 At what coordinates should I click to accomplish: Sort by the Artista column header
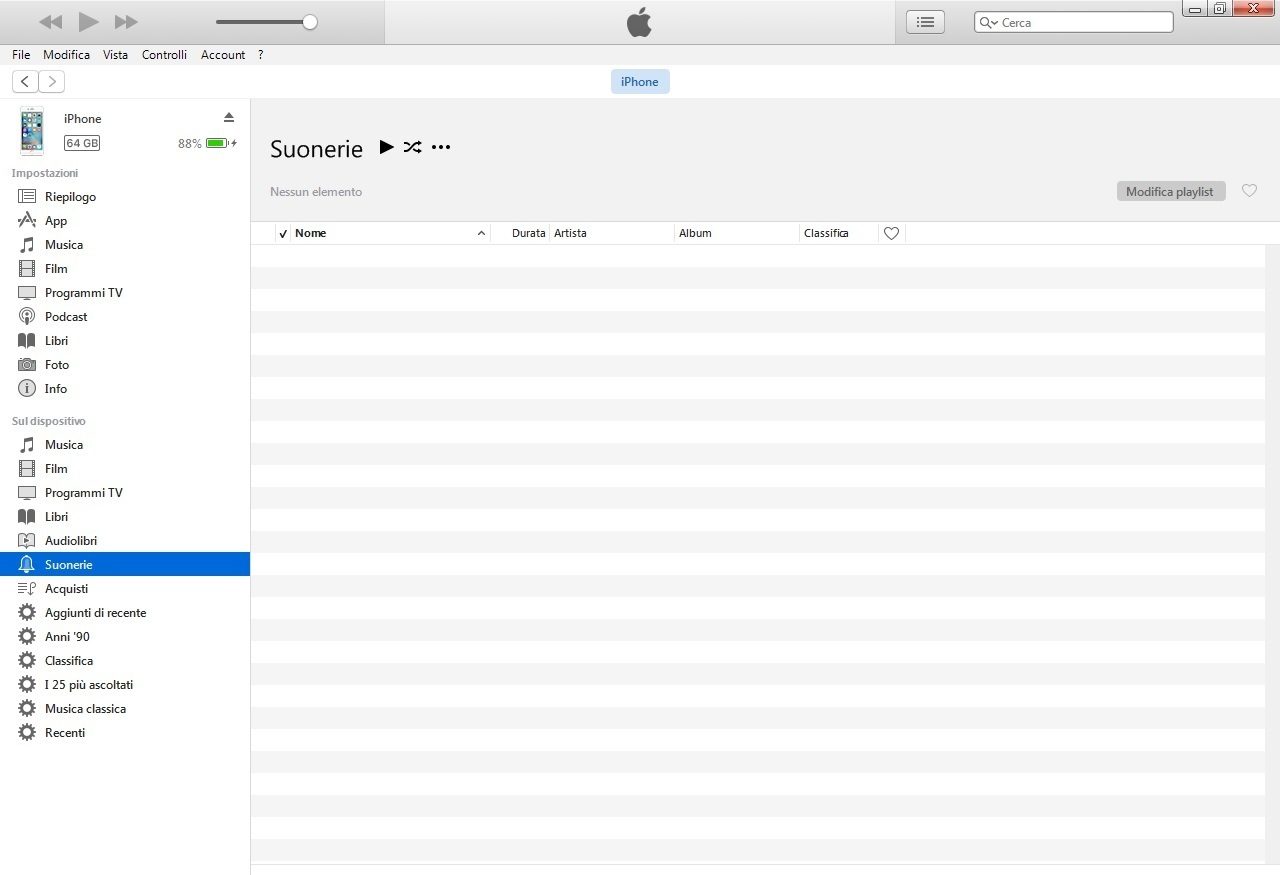point(612,233)
